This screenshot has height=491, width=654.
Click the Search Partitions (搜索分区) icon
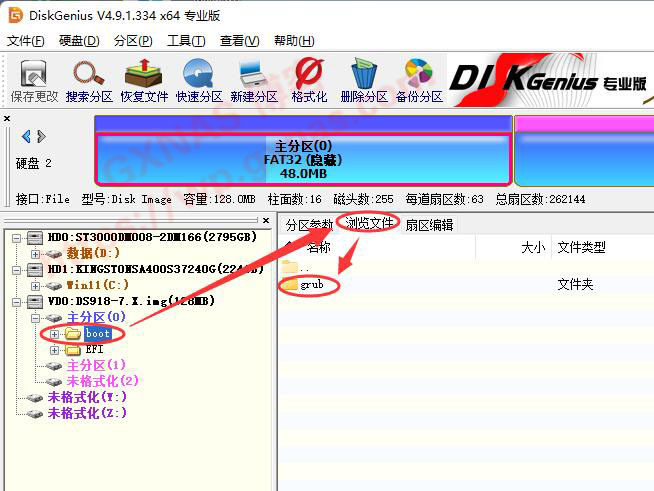coord(89,80)
